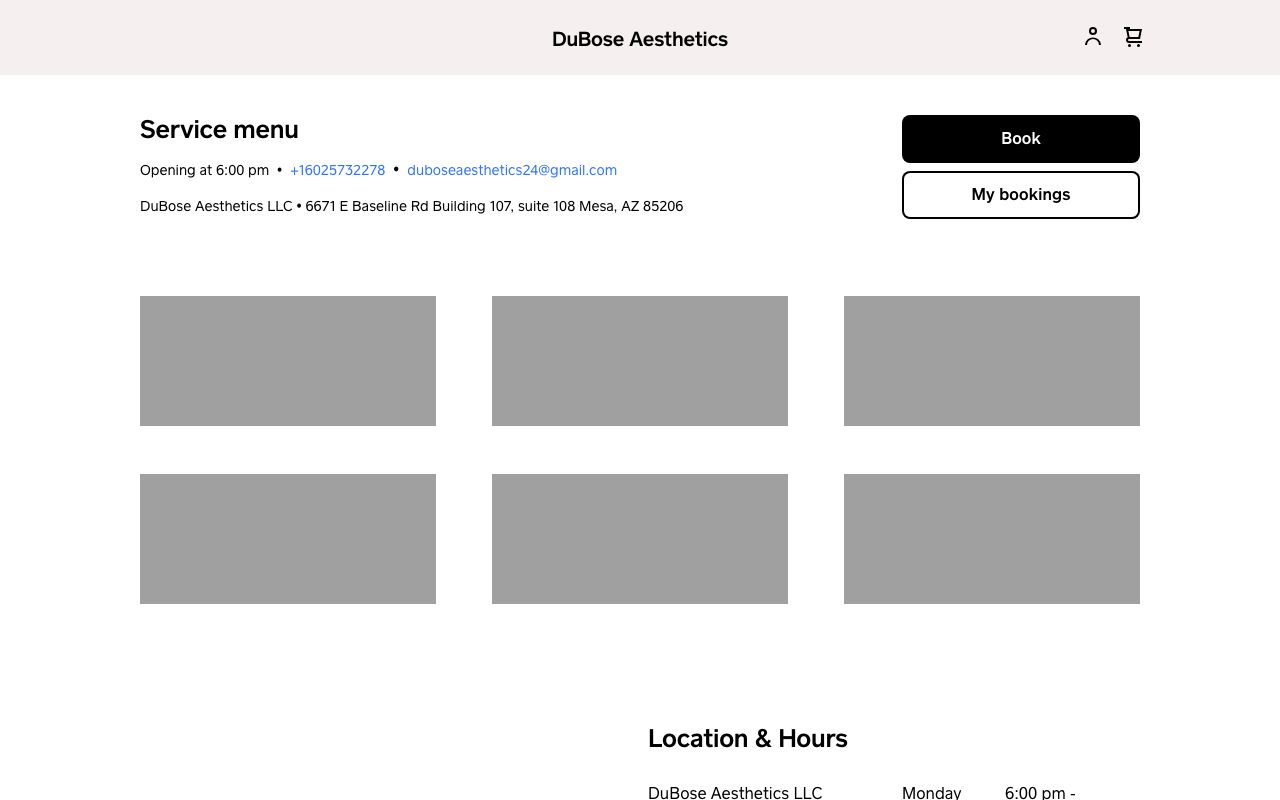The height and width of the screenshot is (800, 1280).
Task: Select middle service tile in top row
Action: coord(640,361)
